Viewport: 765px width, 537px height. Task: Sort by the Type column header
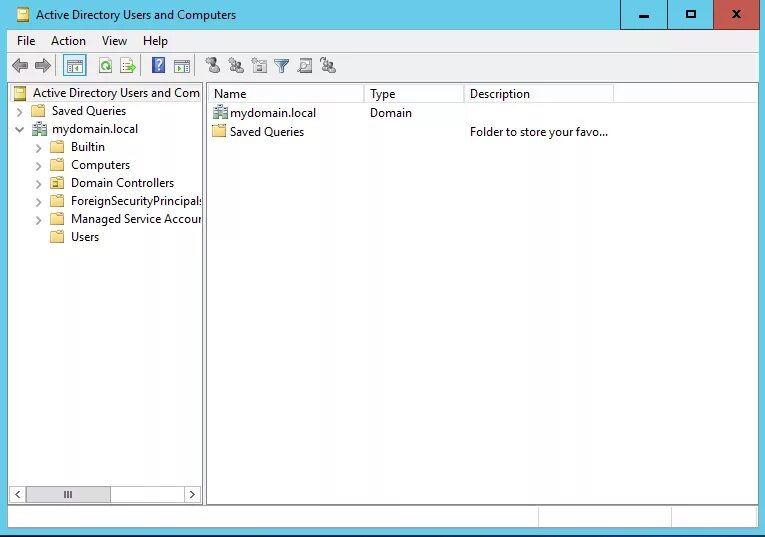pos(414,94)
